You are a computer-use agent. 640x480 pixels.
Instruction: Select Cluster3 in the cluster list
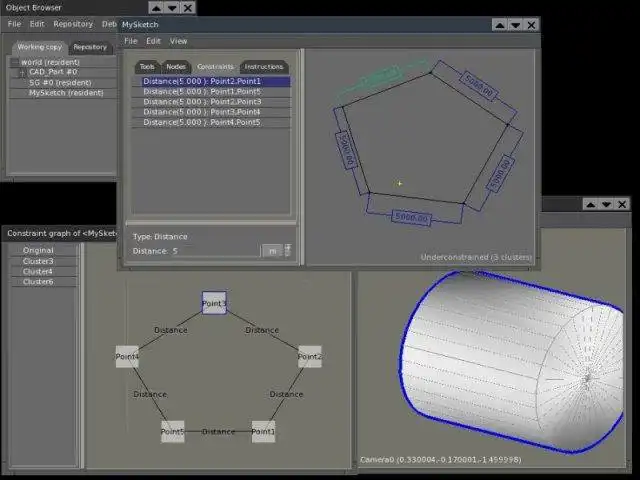point(38,261)
